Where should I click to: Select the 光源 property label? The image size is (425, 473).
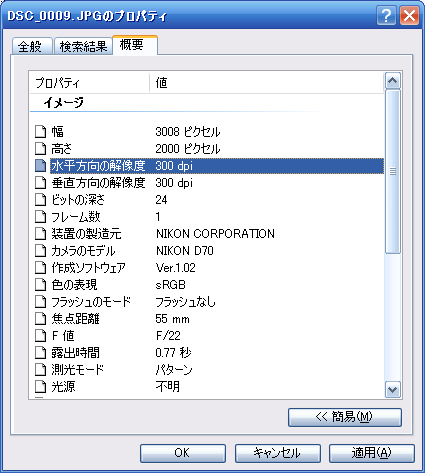63,387
